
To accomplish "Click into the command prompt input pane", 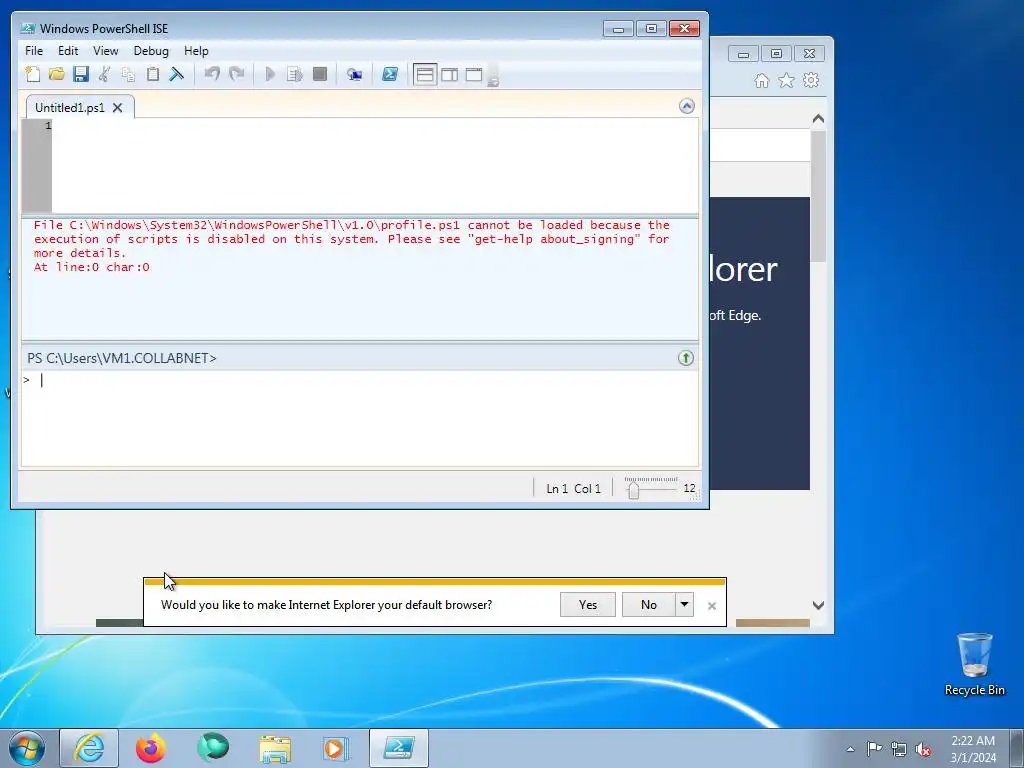I will 360,418.
